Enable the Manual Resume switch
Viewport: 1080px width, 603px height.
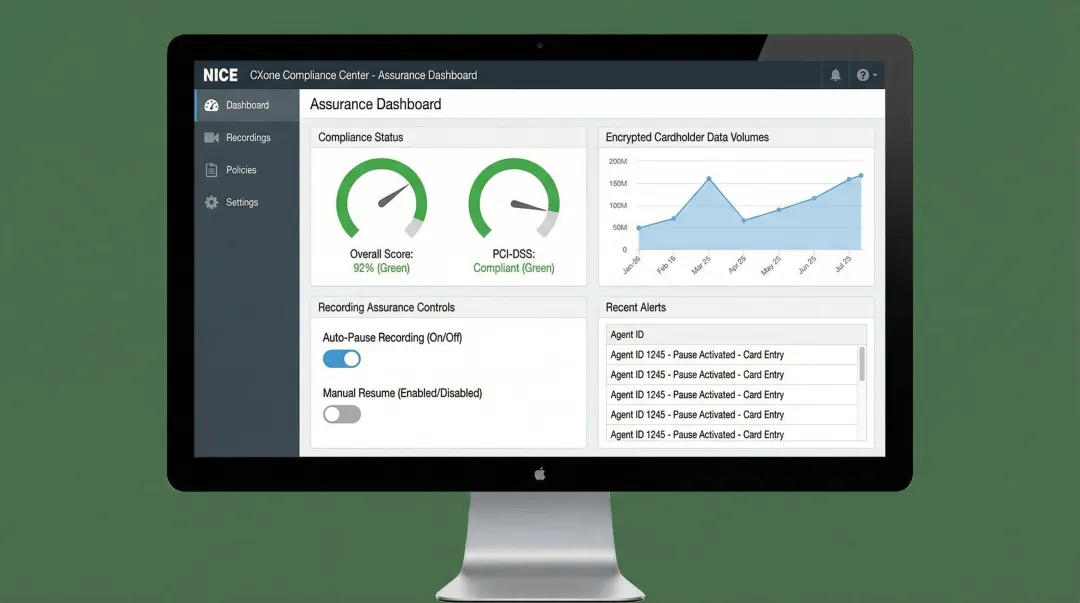[x=341, y=413]
